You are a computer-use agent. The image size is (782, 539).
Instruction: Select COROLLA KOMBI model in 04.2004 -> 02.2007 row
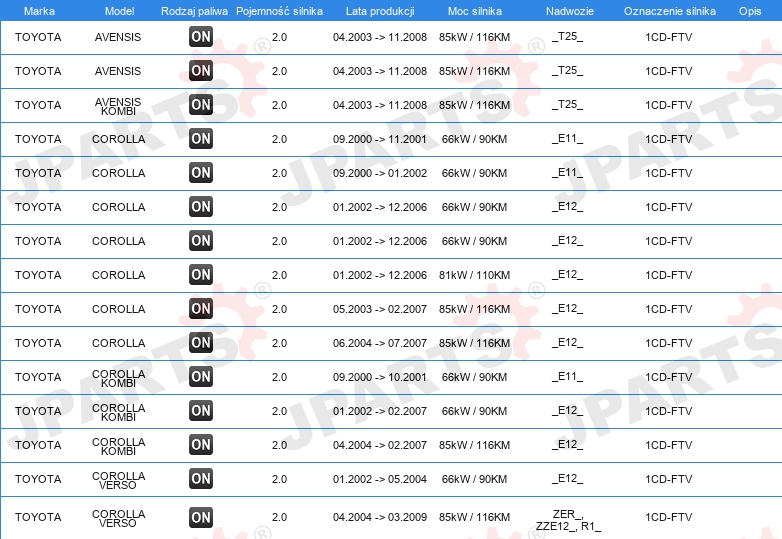pyautogui.click(x=118, y=446)
